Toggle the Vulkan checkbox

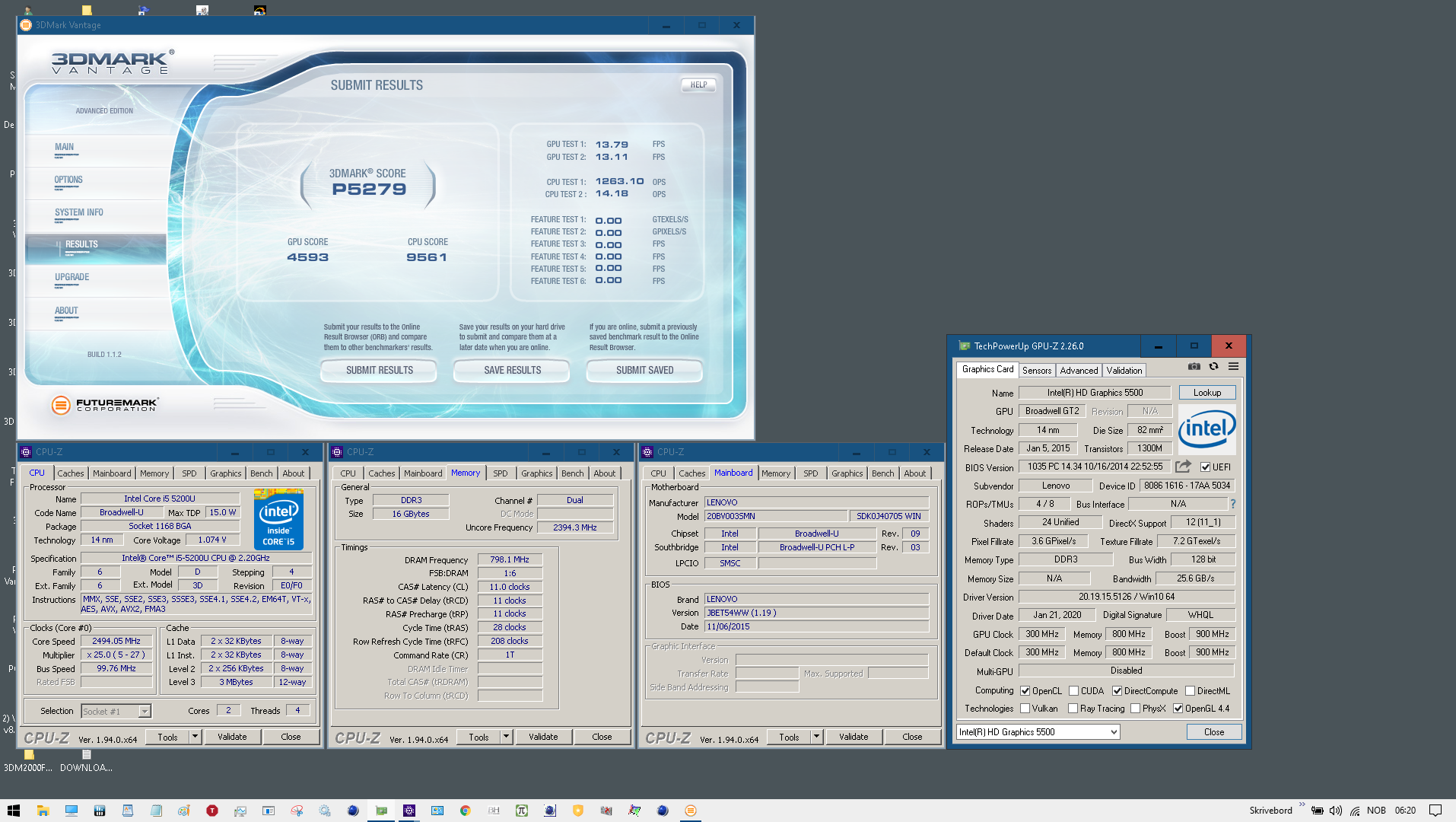tap(1025, 709)
